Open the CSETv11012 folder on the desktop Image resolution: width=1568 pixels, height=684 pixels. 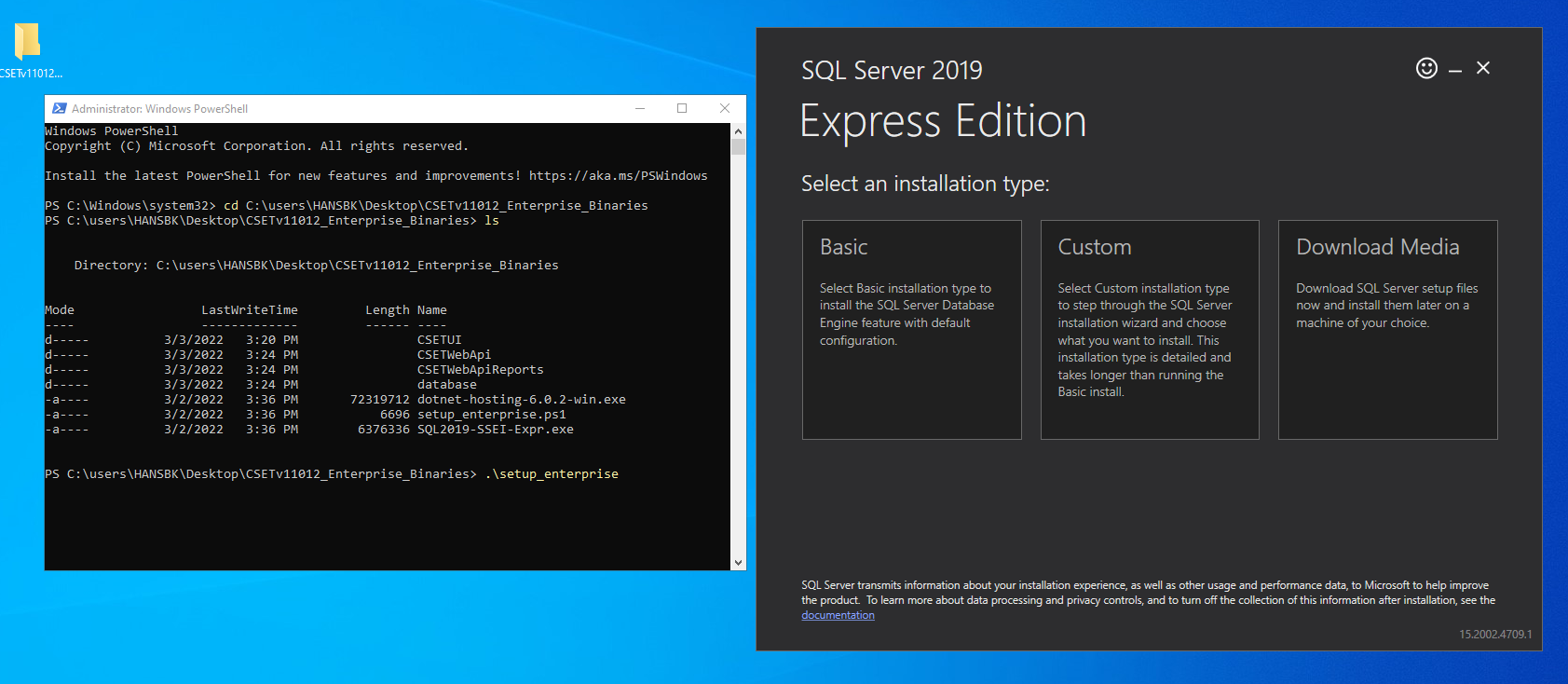[x=28, y=50]
